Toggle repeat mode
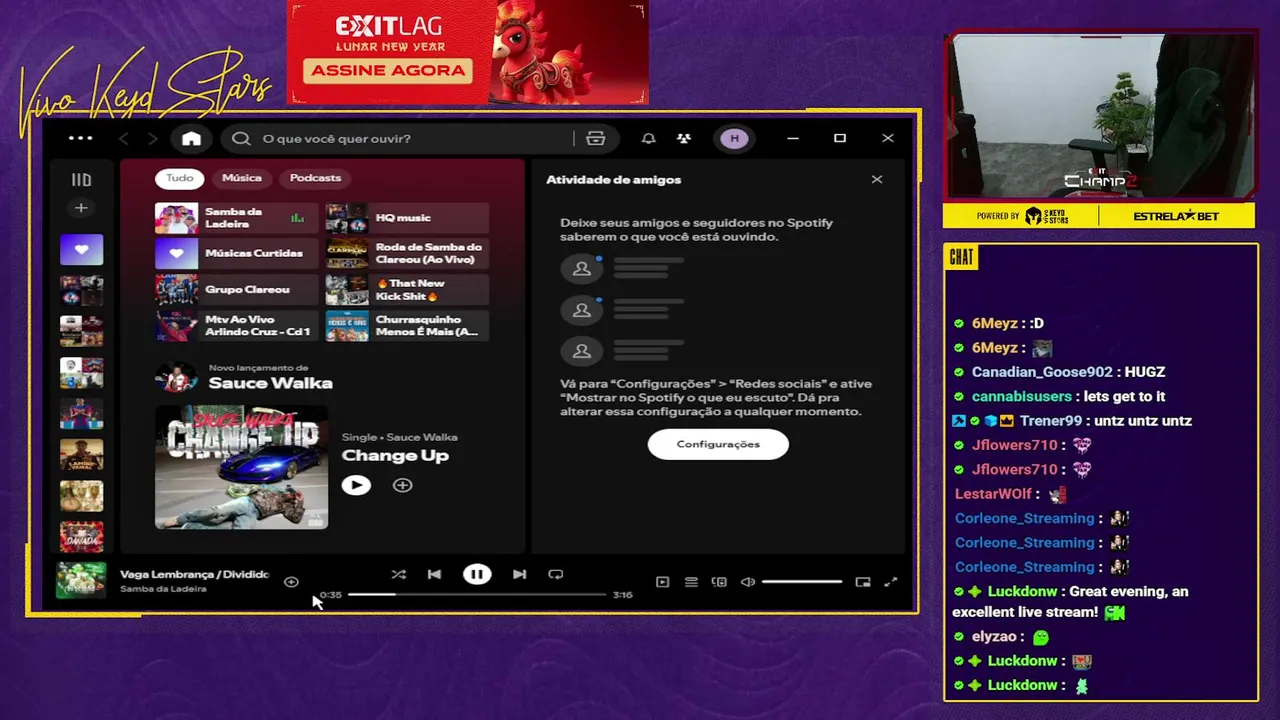The image size is (1280, 720). tap(556, 574)
